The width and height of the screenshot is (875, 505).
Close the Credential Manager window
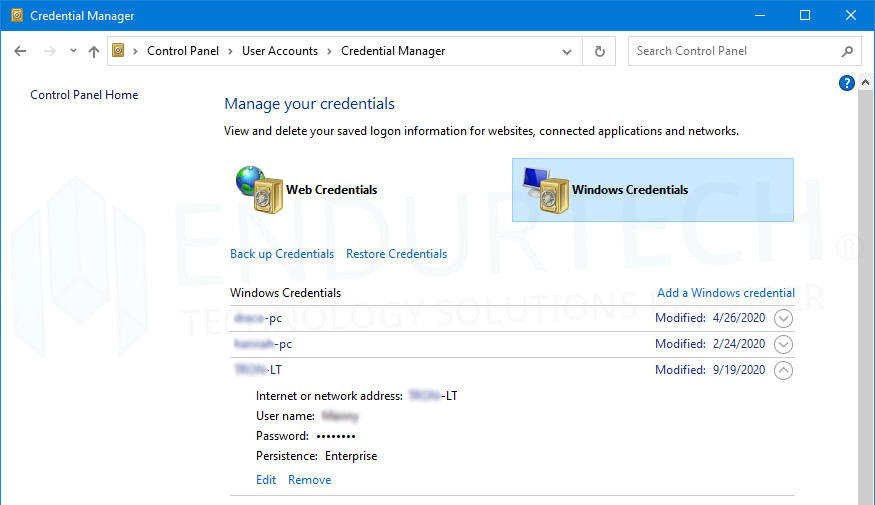tap(850, 16)
